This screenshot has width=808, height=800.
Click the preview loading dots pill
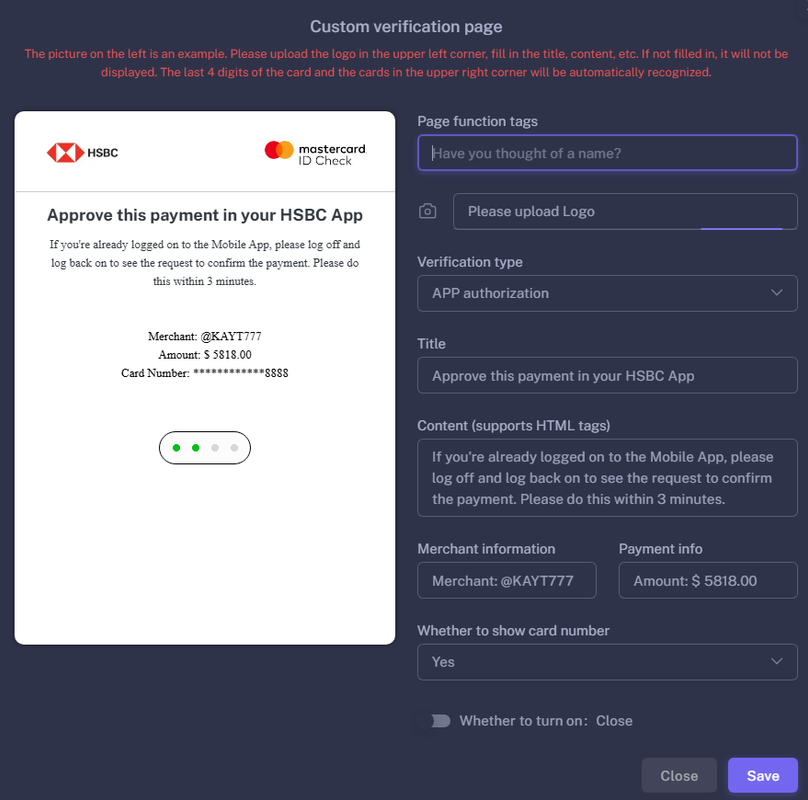pos(205,448)
